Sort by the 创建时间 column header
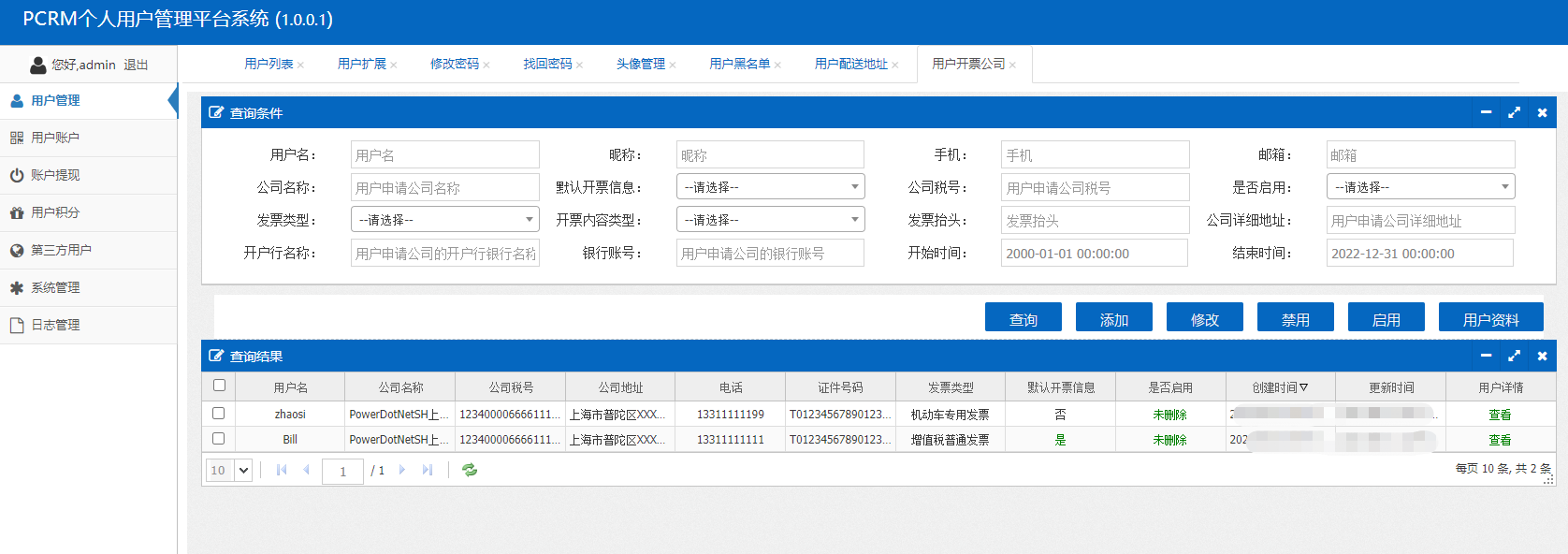This screenshot has height=554, width=1568. 1279,387
